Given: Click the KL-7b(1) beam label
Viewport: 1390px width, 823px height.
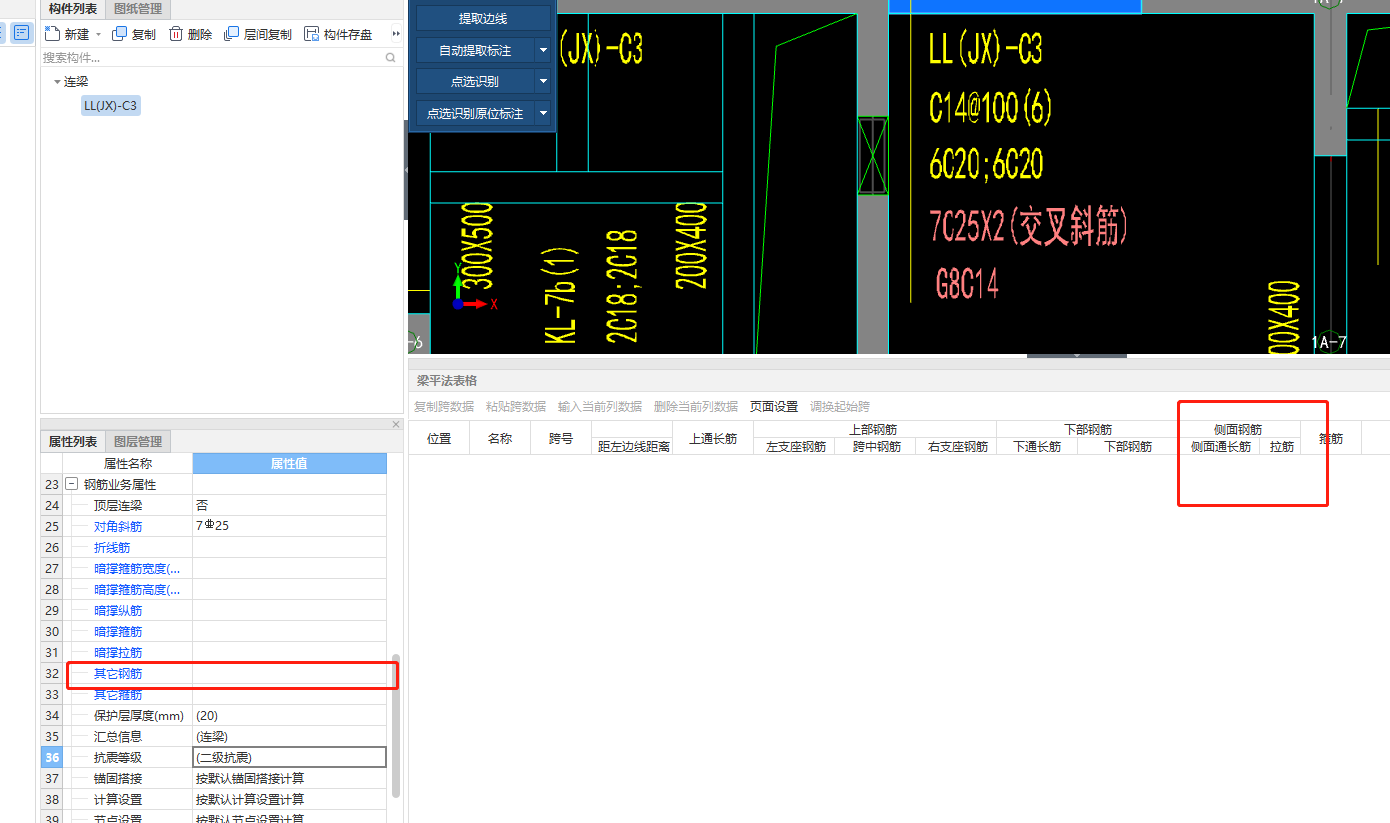Looking at the screenshot, I should 561,296.
